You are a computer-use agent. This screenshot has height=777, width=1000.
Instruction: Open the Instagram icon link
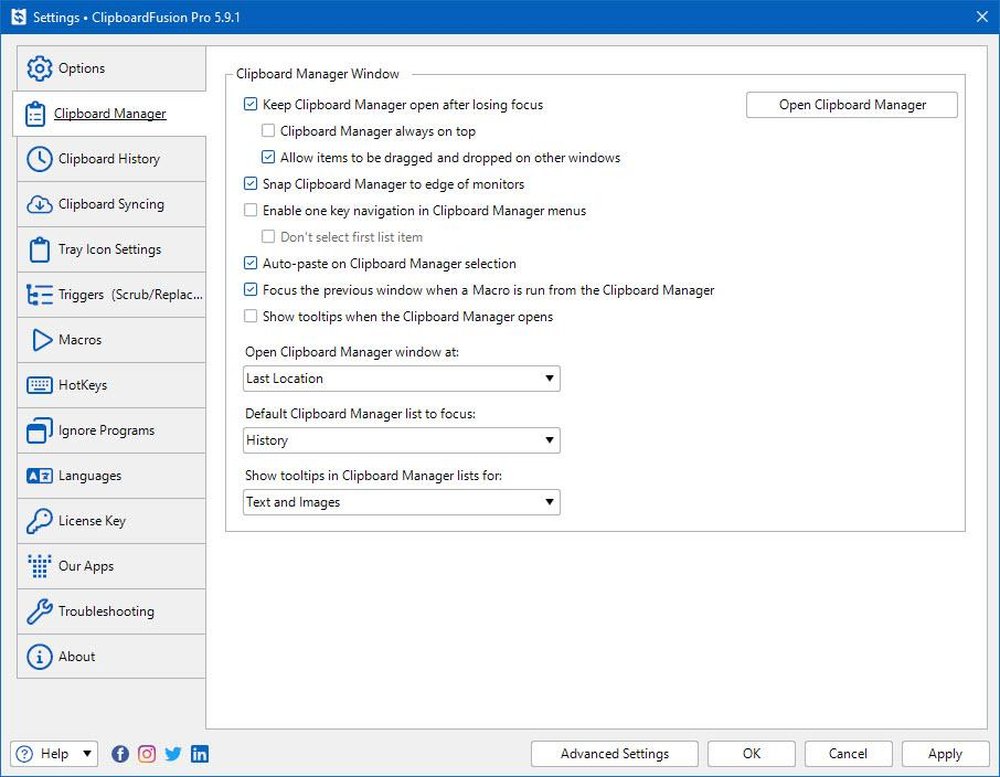147,754
